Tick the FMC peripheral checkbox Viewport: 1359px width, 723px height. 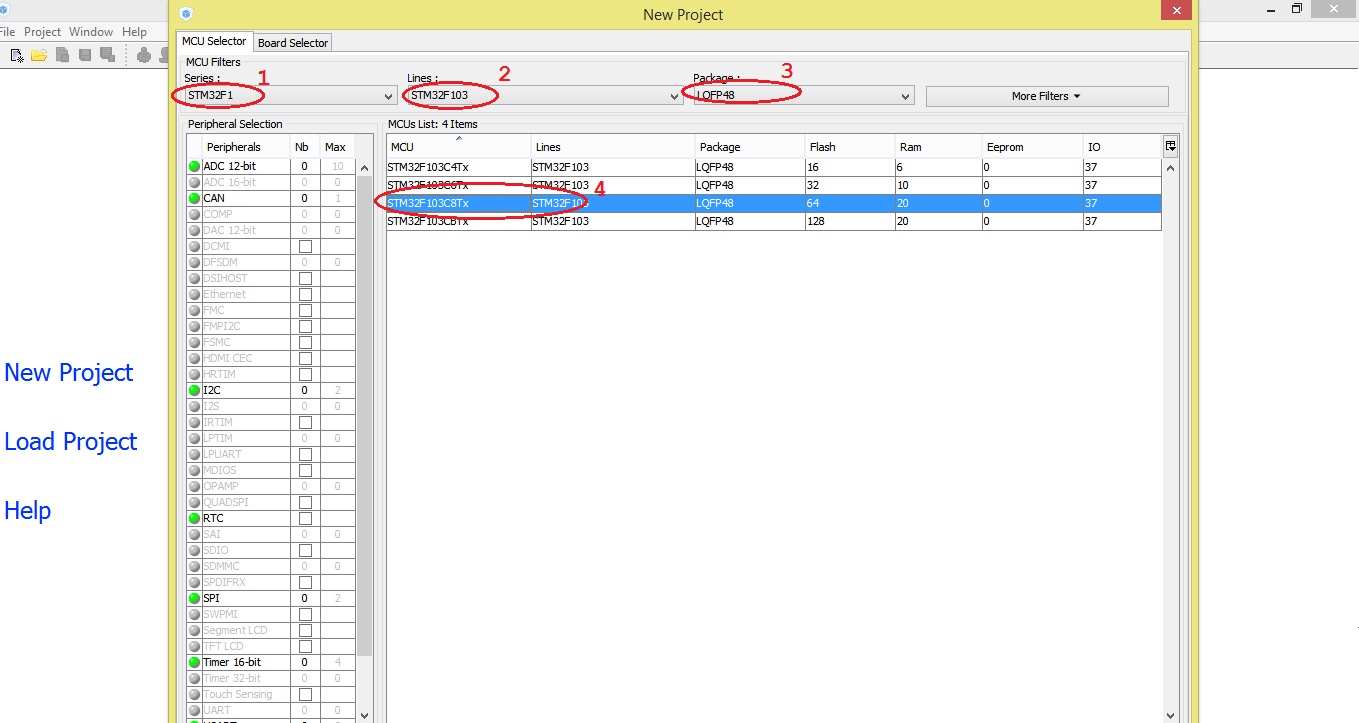click(x=305, y=310)
